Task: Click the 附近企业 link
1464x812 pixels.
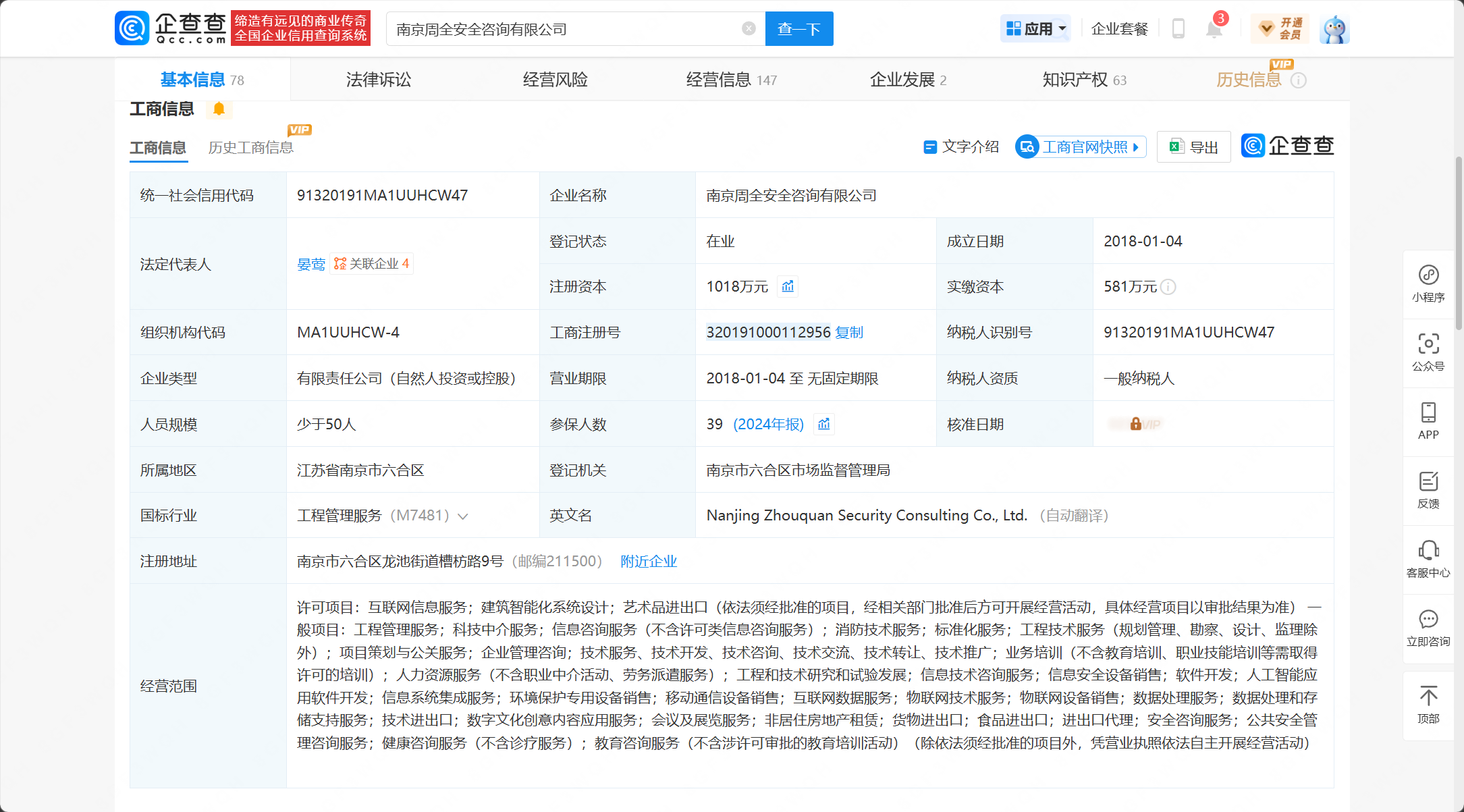Action: [x=648, y=562]
